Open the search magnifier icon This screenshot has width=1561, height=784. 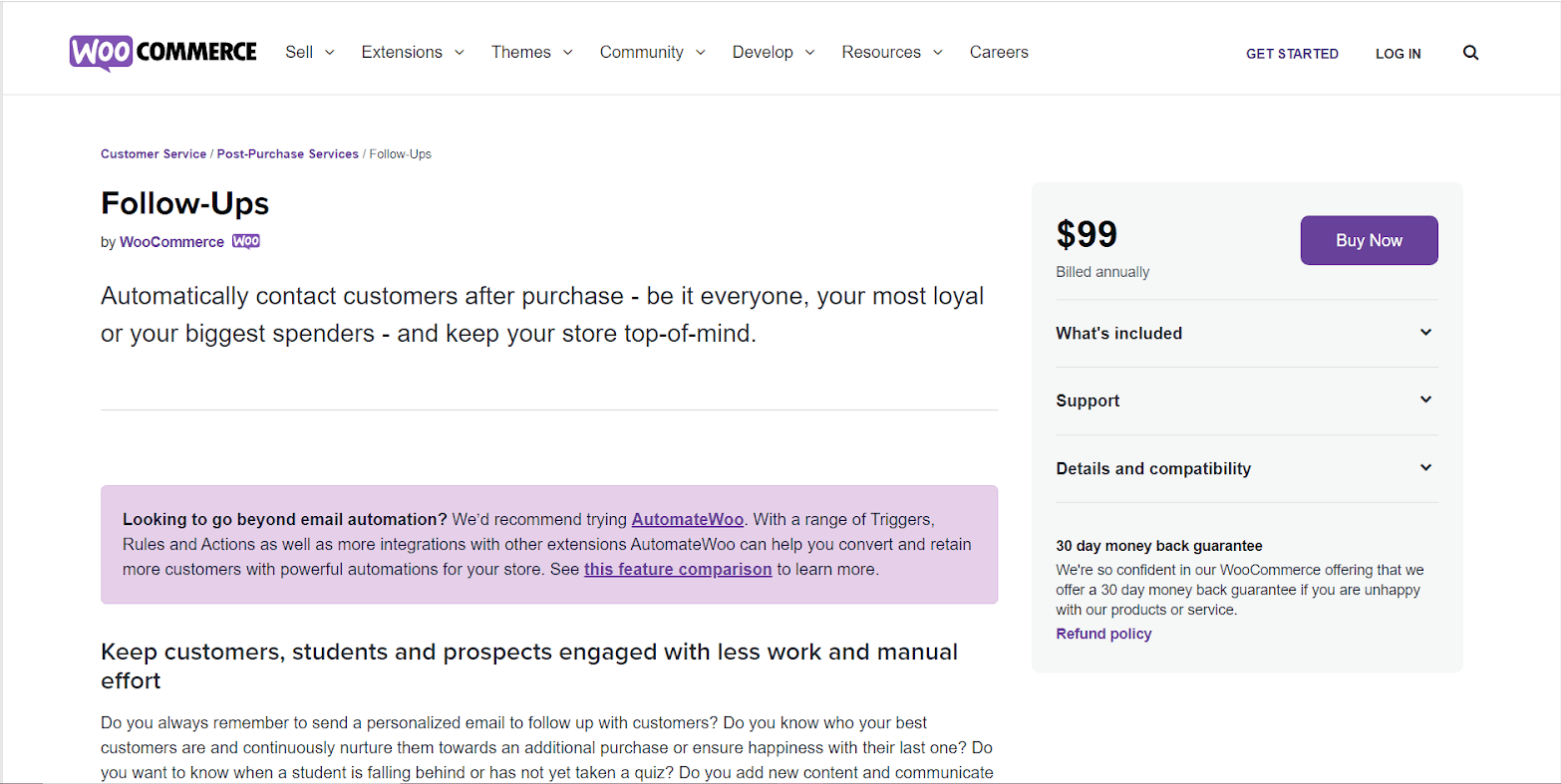click(x=1470, y=53)
